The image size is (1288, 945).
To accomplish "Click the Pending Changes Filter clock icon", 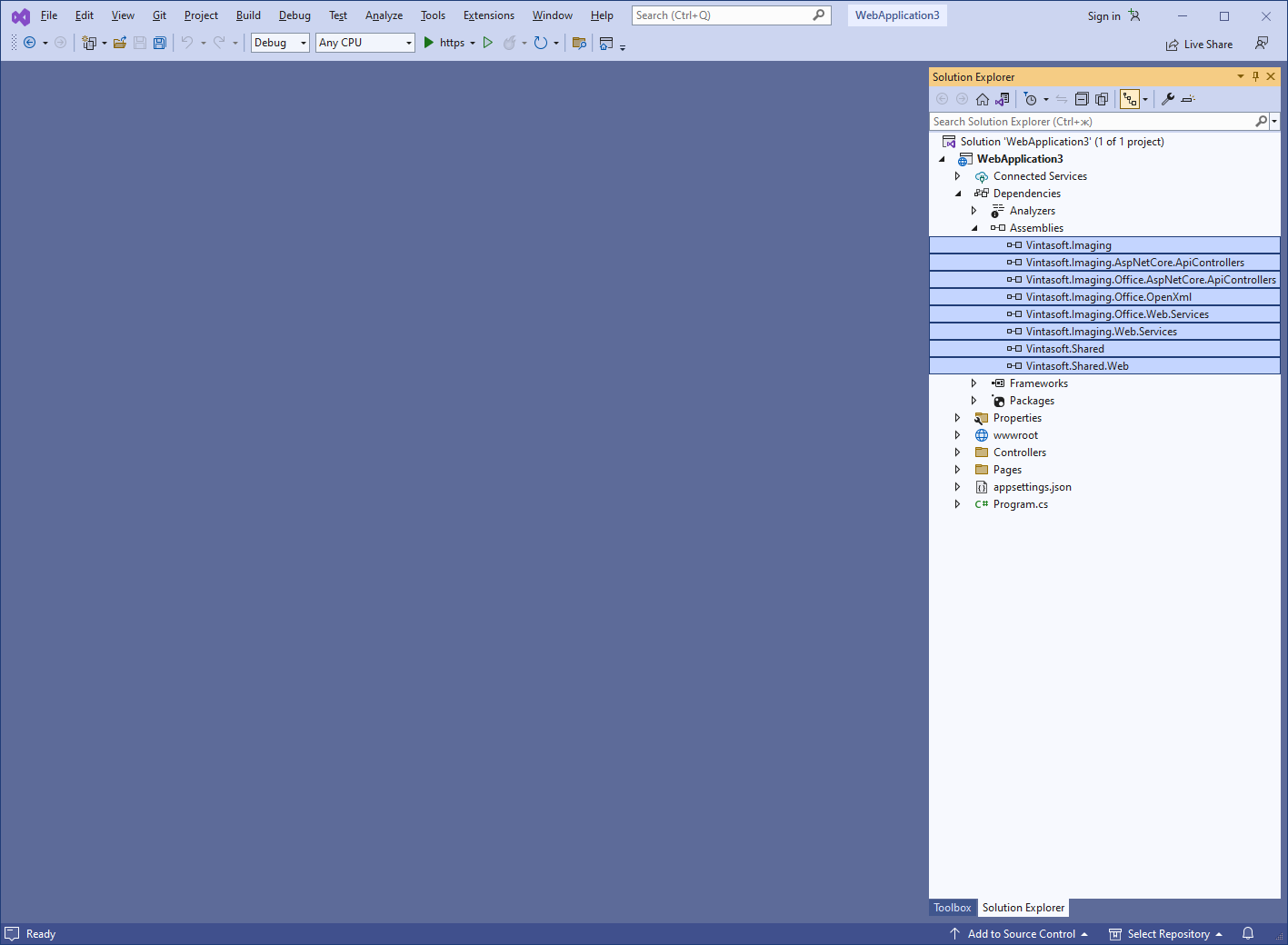I will pos(1030,99).
